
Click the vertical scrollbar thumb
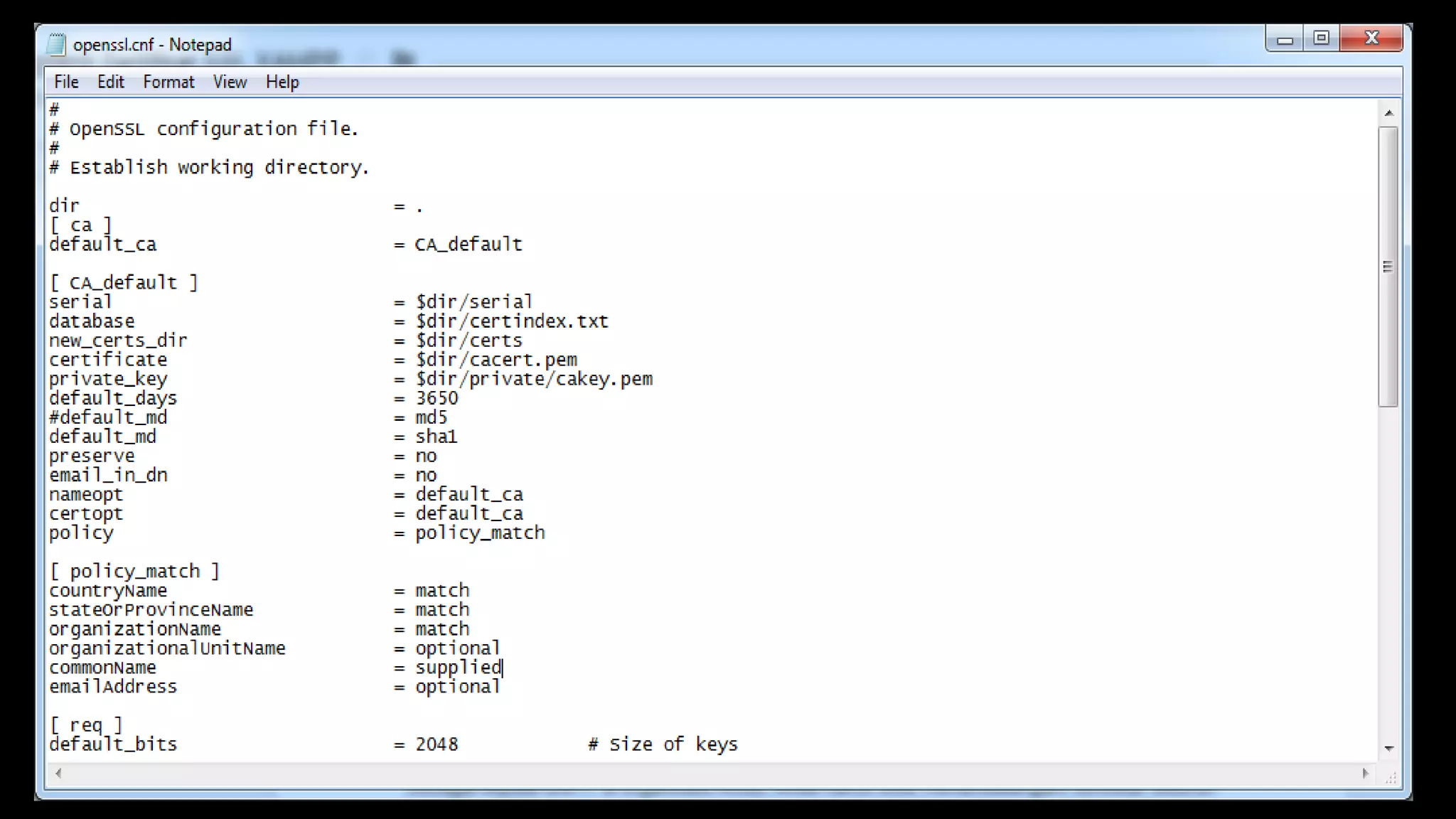pos(1388,267)
